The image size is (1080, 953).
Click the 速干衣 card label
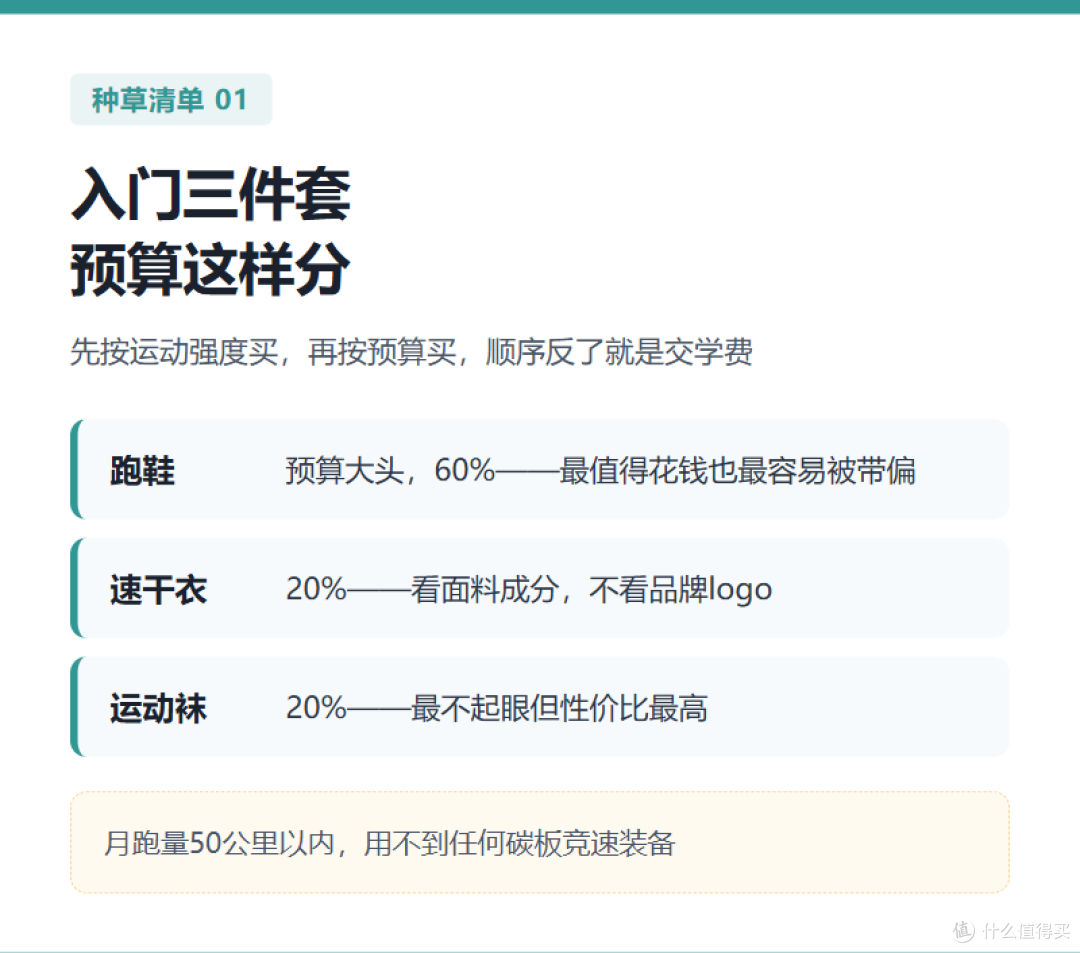(x=158, y=590)
